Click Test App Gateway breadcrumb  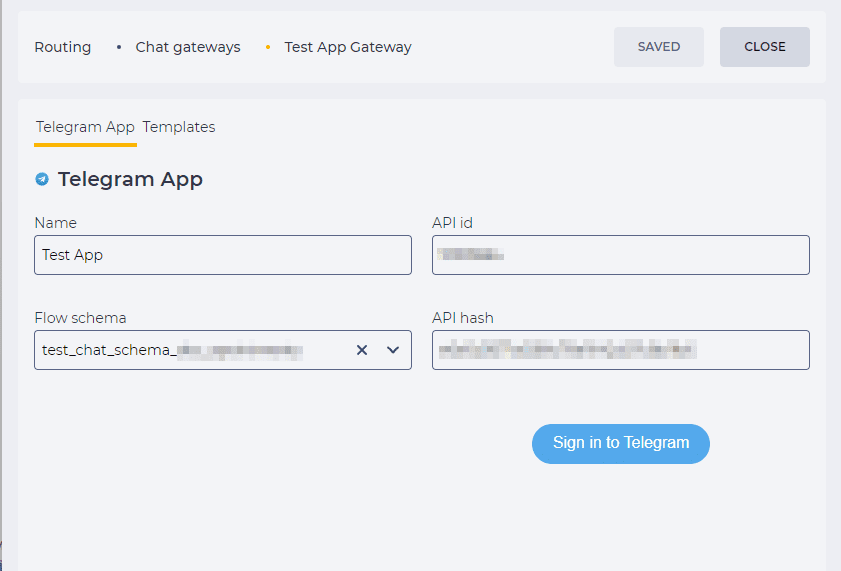[348, 47]
